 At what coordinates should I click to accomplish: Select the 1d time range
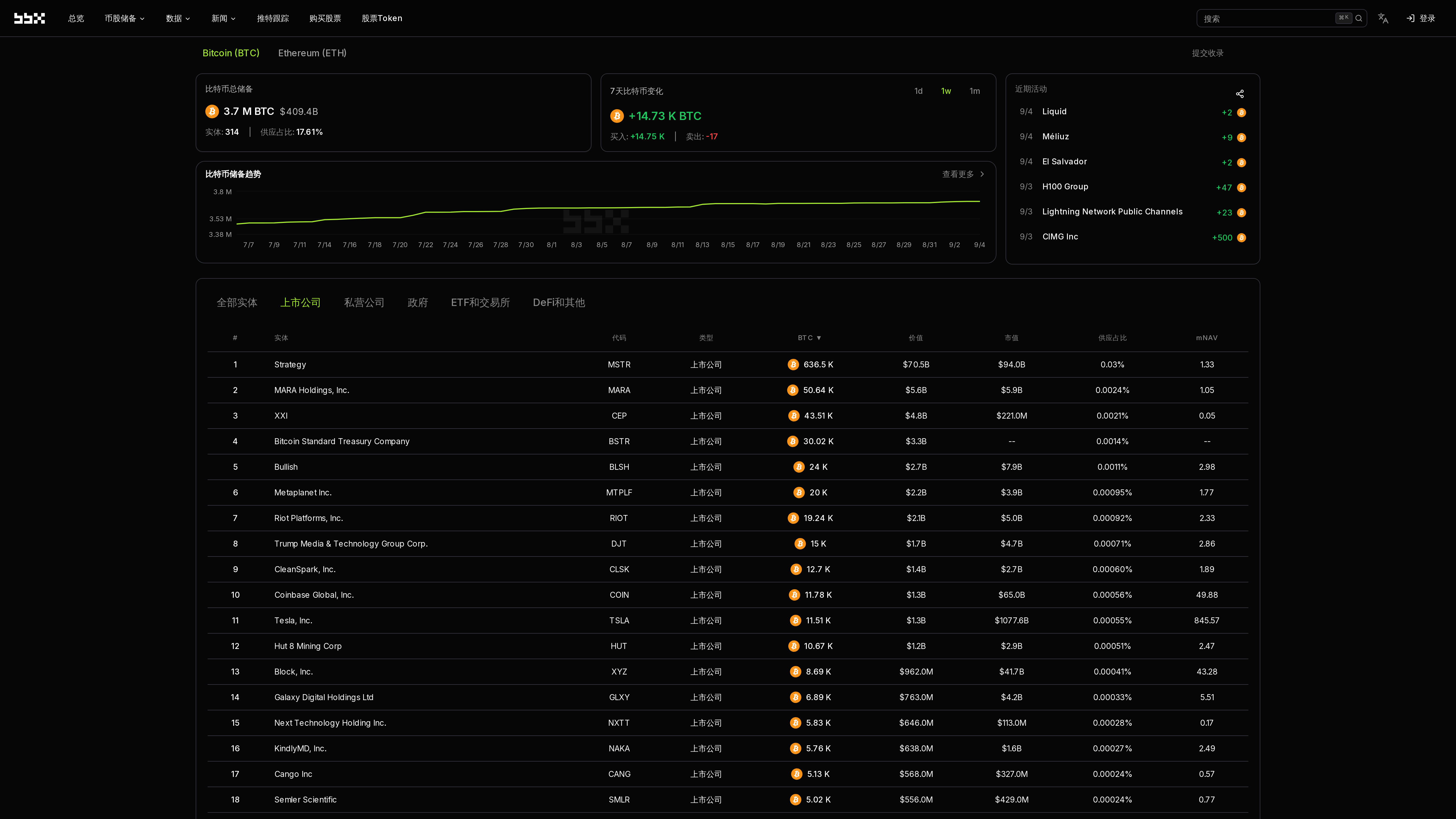coord(919,91)
